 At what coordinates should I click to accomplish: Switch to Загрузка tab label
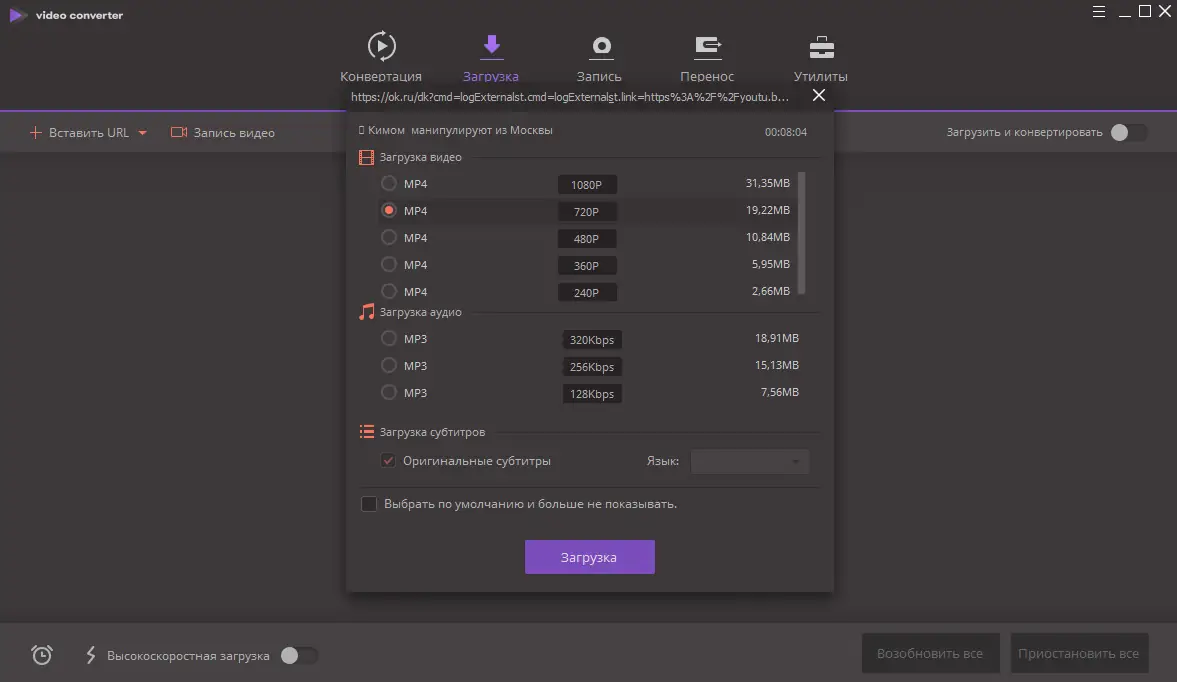click(491, 76)
